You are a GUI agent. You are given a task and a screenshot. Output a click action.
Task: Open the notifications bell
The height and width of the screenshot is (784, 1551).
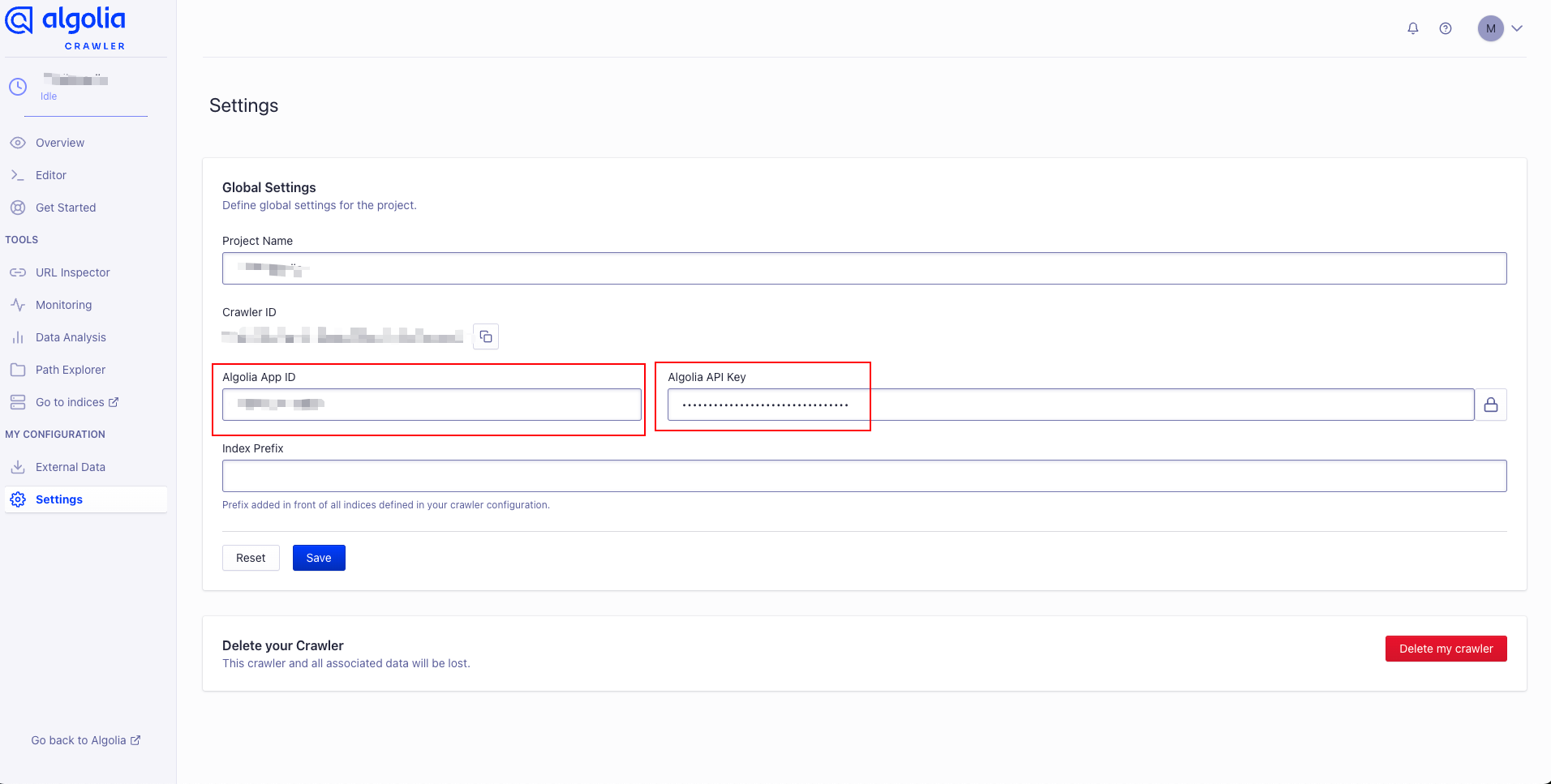pos(1413,28)
